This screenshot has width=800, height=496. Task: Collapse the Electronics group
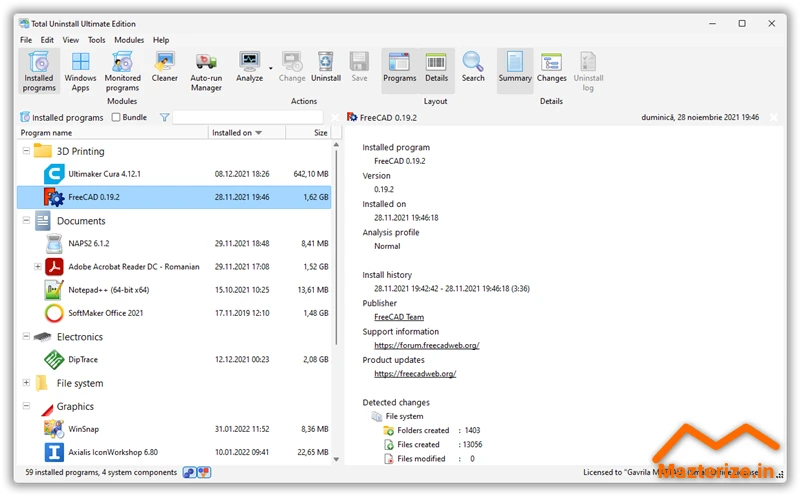(x=26, y=336)
